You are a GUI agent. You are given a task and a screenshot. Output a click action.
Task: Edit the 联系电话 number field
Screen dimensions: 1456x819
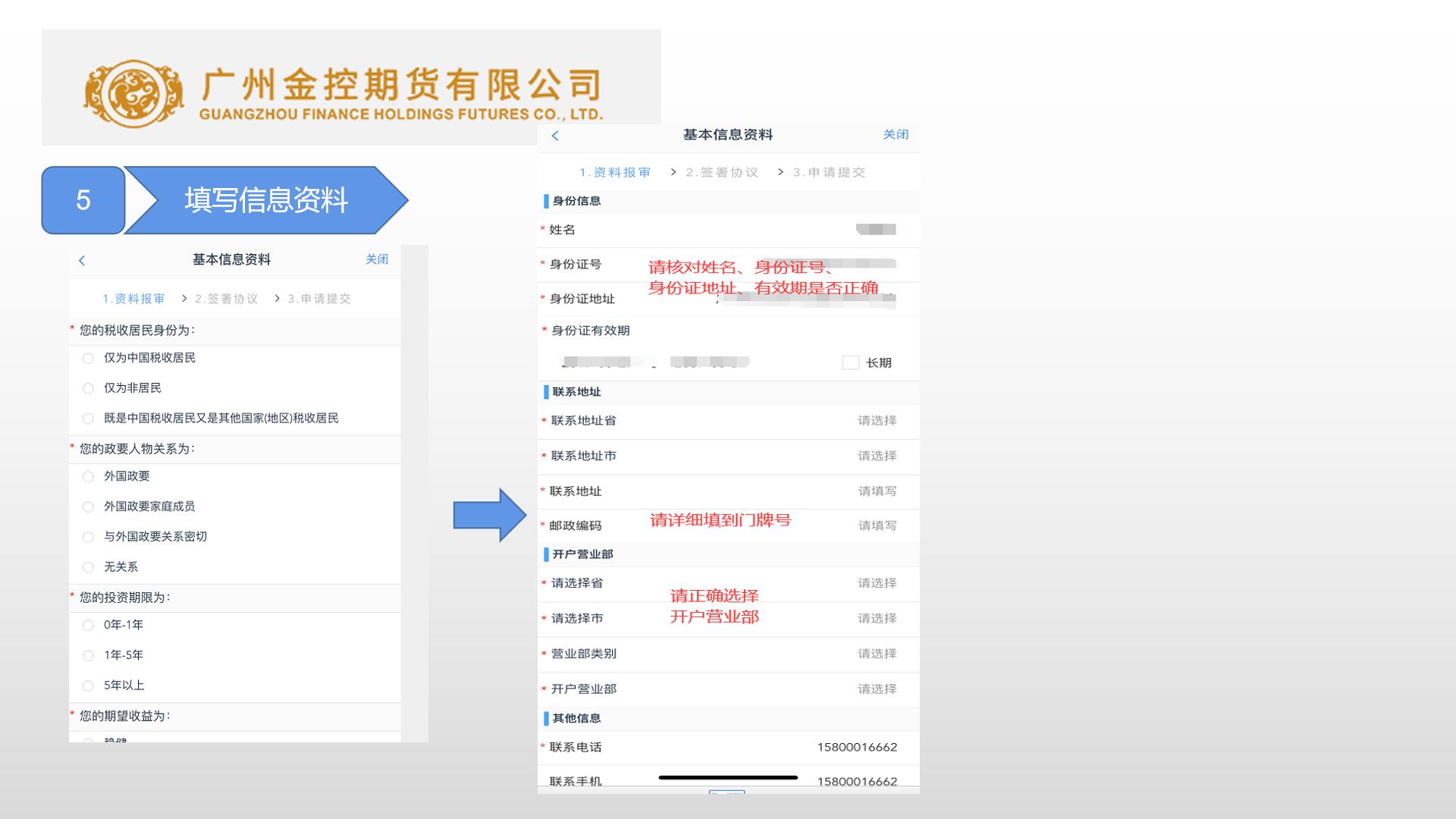click(x=729, y=748)
